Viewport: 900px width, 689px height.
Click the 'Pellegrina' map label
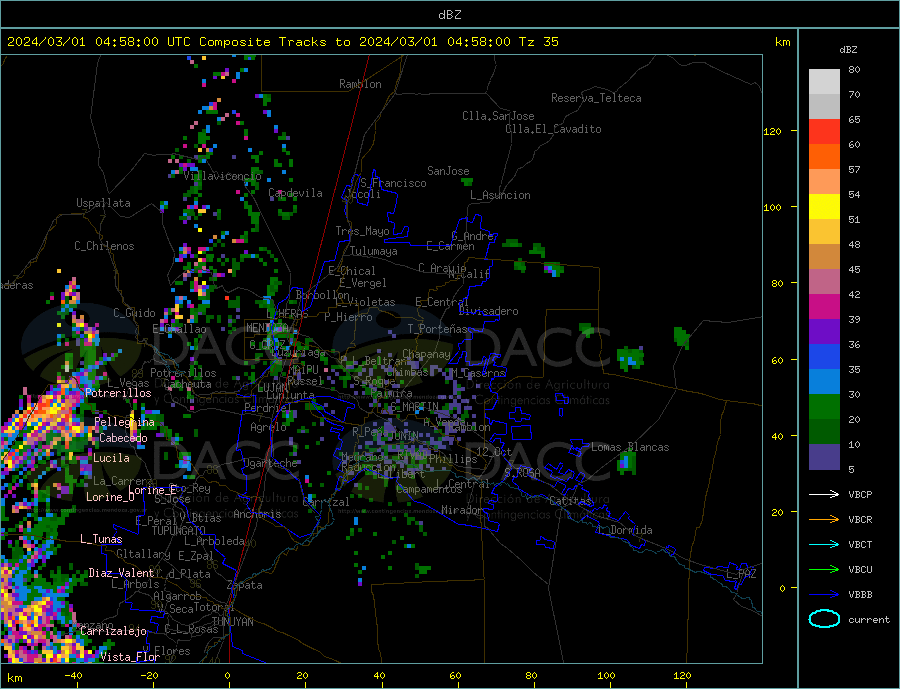[125, 422]
